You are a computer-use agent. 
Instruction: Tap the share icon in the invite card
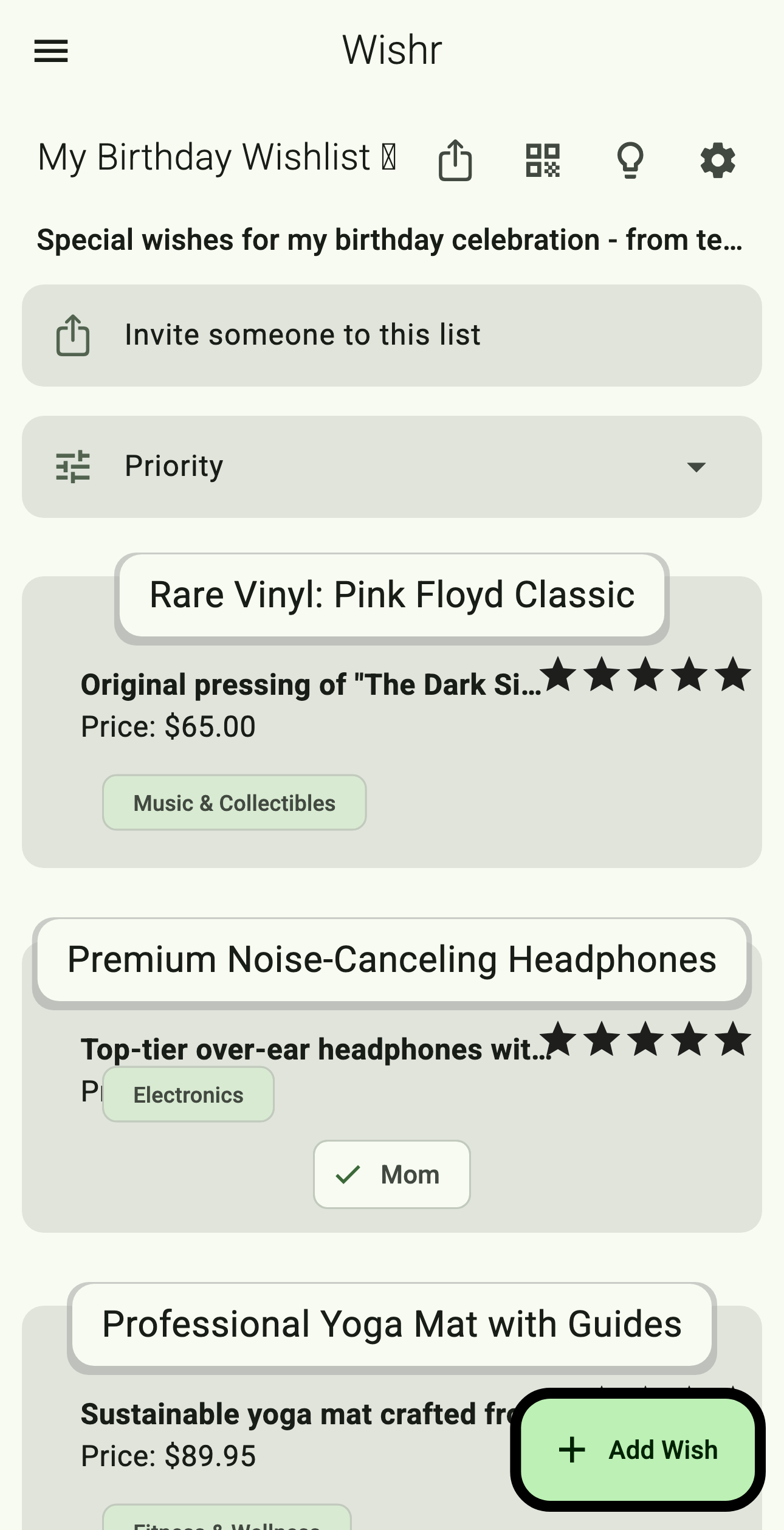click(x=73, y=336)
